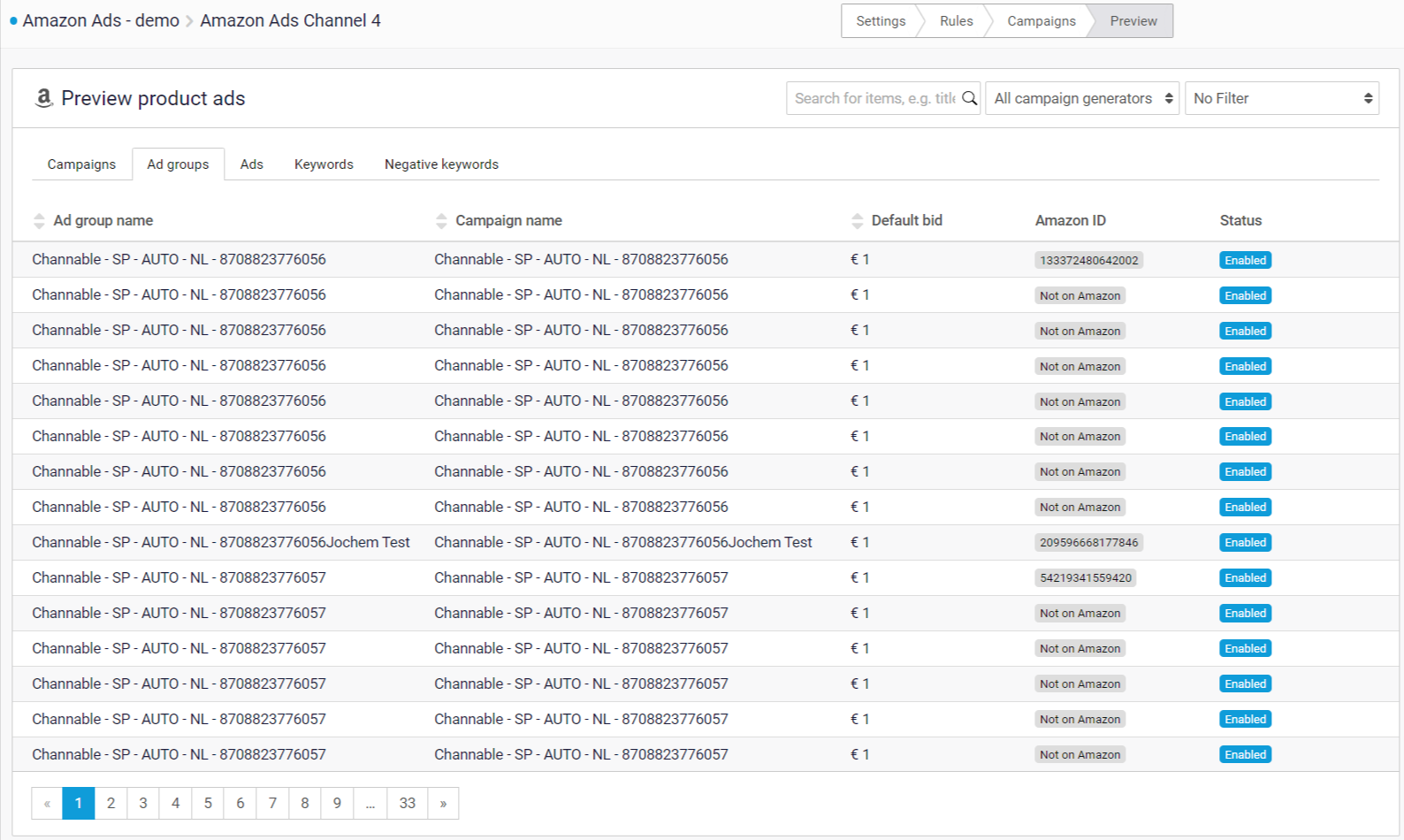Click the search magnifier icon
The image size is (1404, 840).
(x=969, y=98)
